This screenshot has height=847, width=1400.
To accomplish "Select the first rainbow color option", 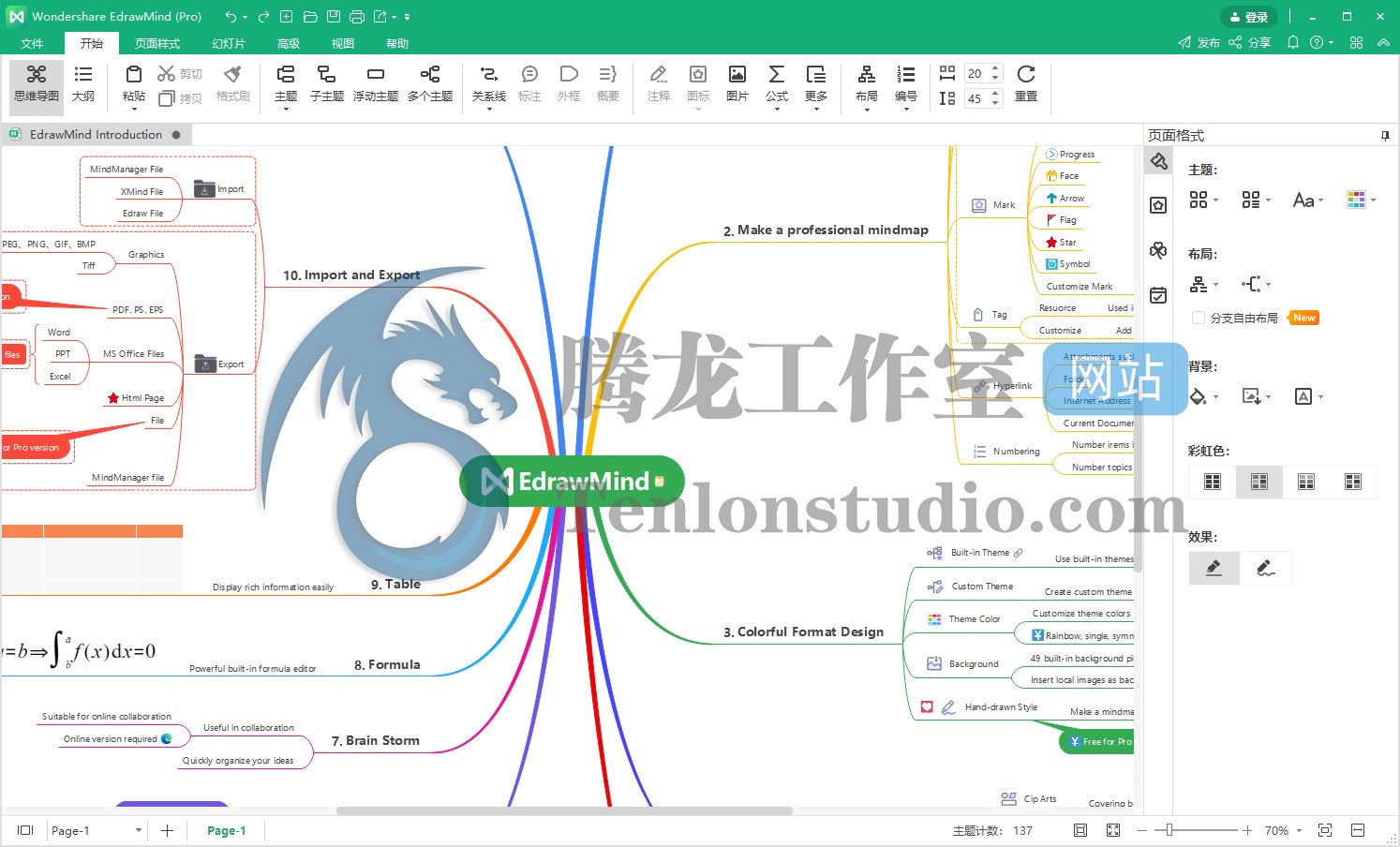I will click(x=1213, y=482).
